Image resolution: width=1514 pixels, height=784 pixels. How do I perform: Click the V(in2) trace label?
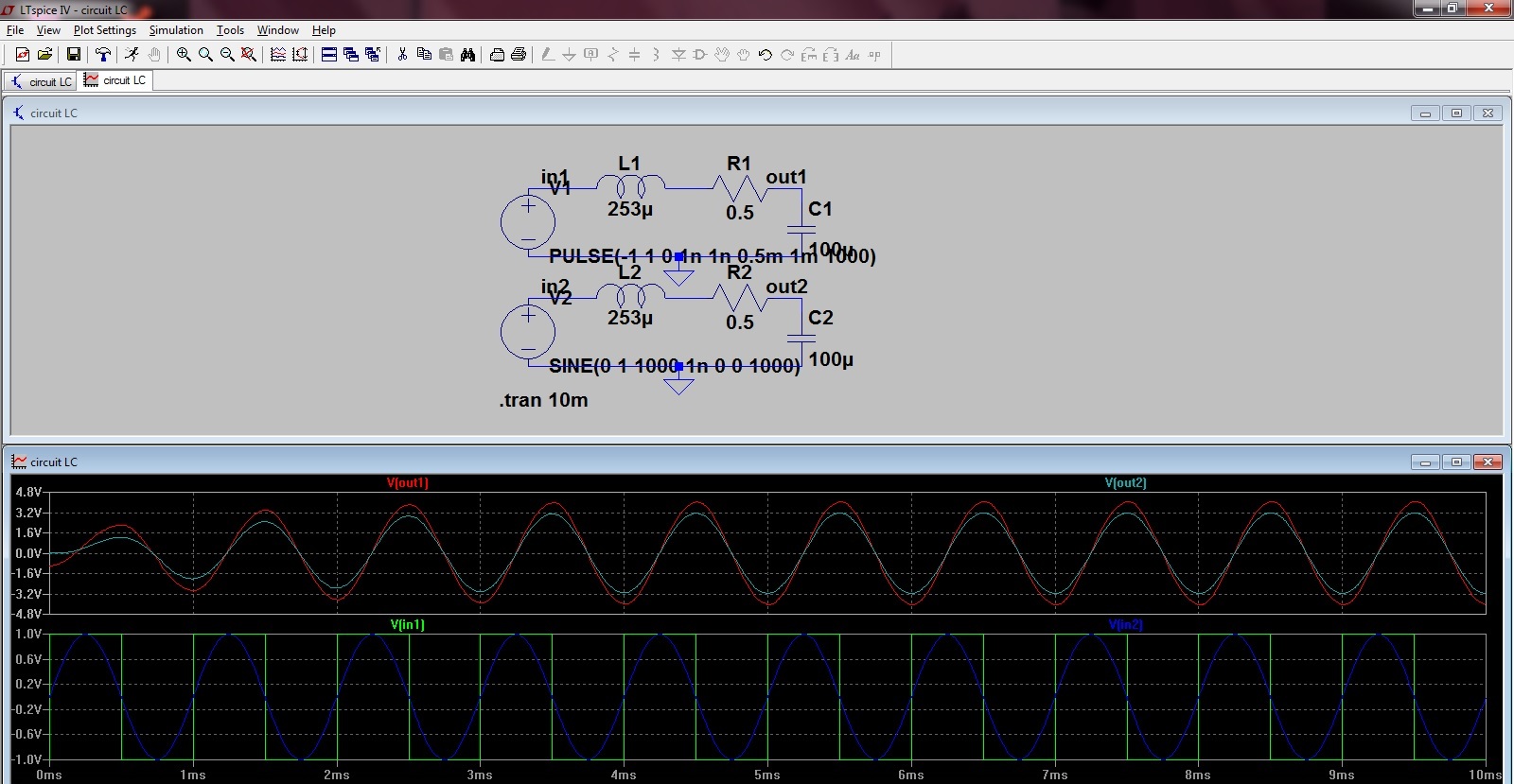pyautogui.click(x=1125, y=625)
